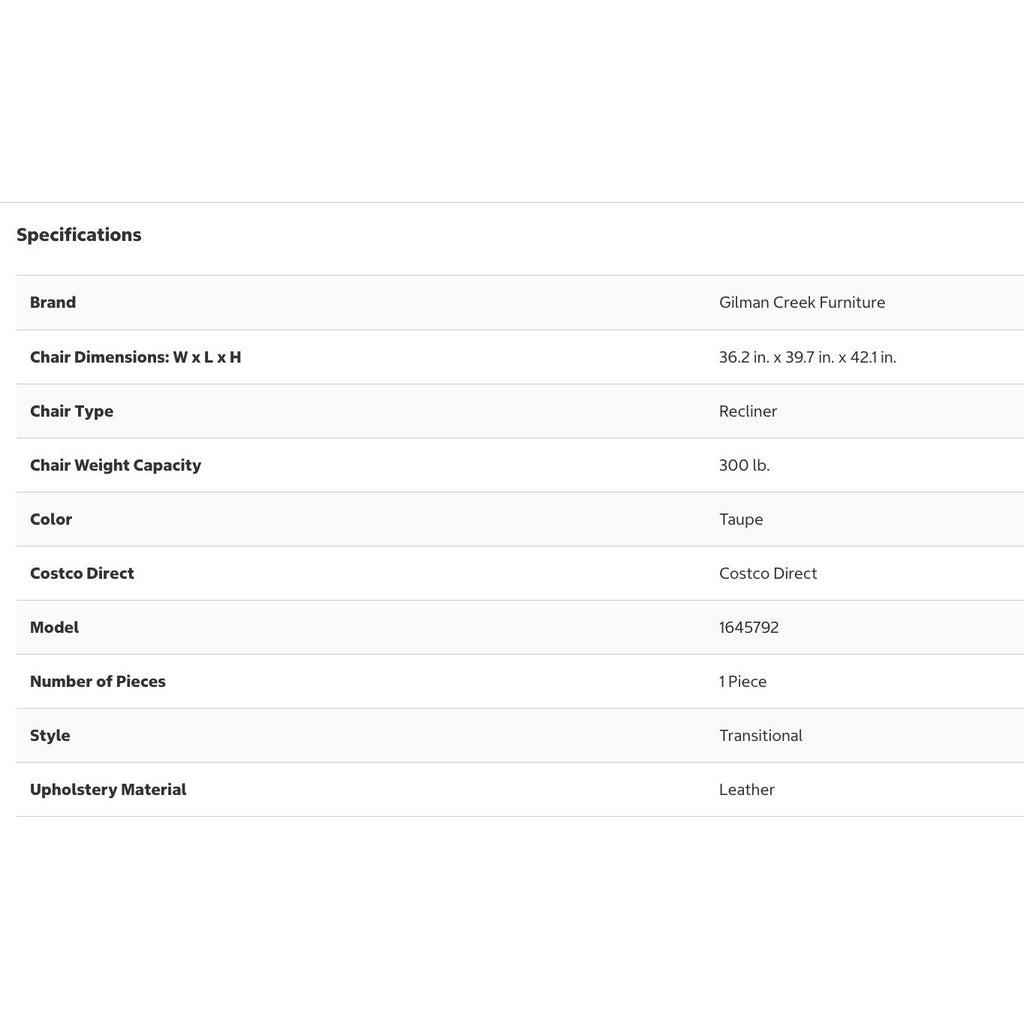Select the Chair Weight Capacity label

[x=115, y=466]
